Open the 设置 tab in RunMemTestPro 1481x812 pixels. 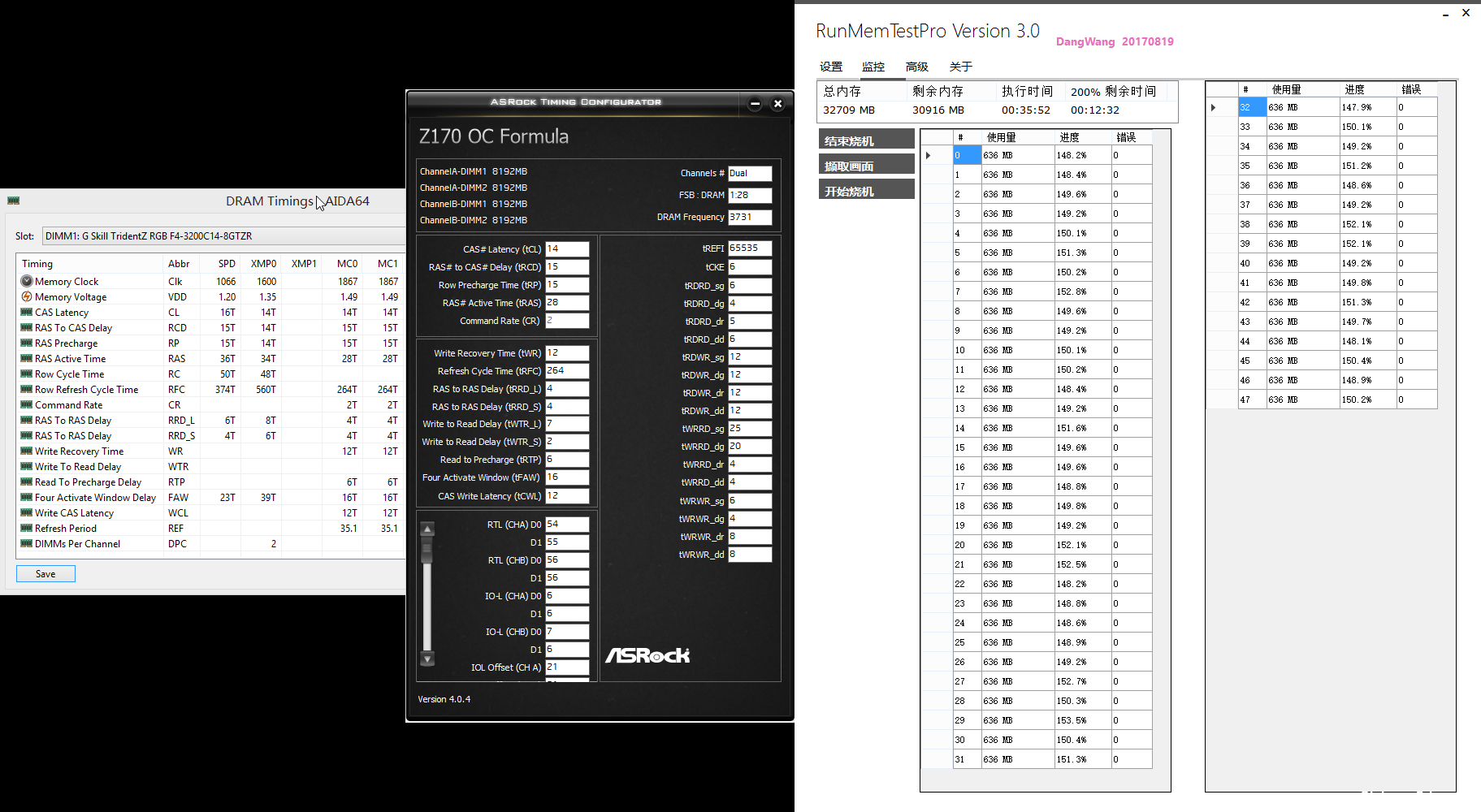[x=831, y=67]
